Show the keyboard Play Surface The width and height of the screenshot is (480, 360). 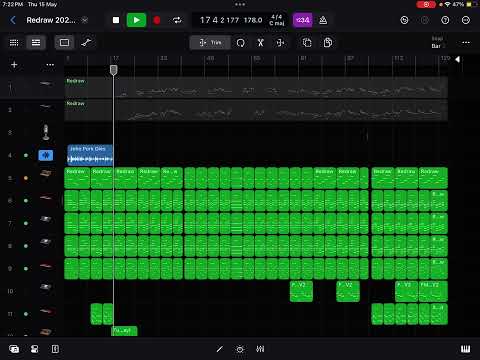pos(466,349)
